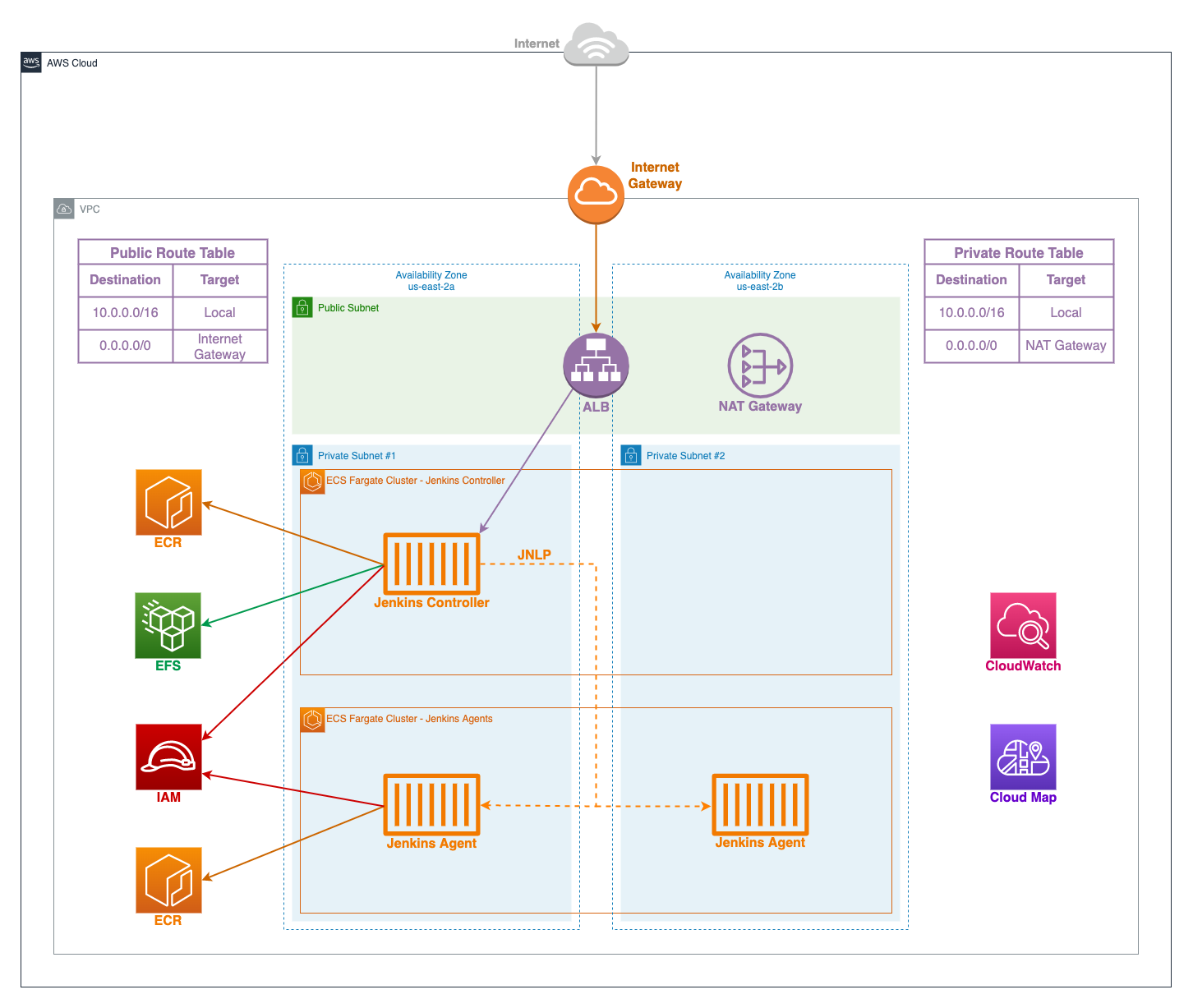Click the Internet Gateway orange label text
1193x1008 pixels.
tap(655, 175)
